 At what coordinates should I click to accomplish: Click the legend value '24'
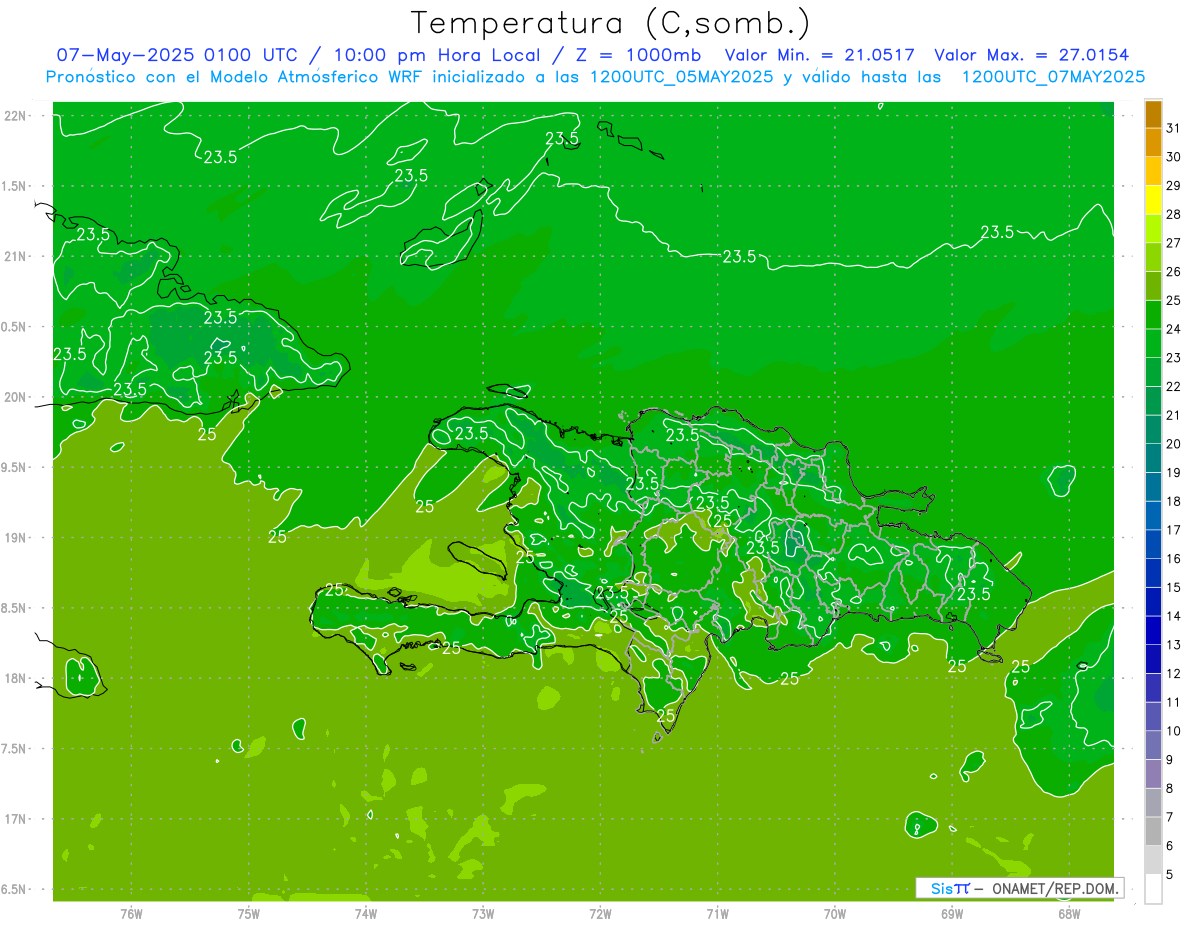[1173, 329]
